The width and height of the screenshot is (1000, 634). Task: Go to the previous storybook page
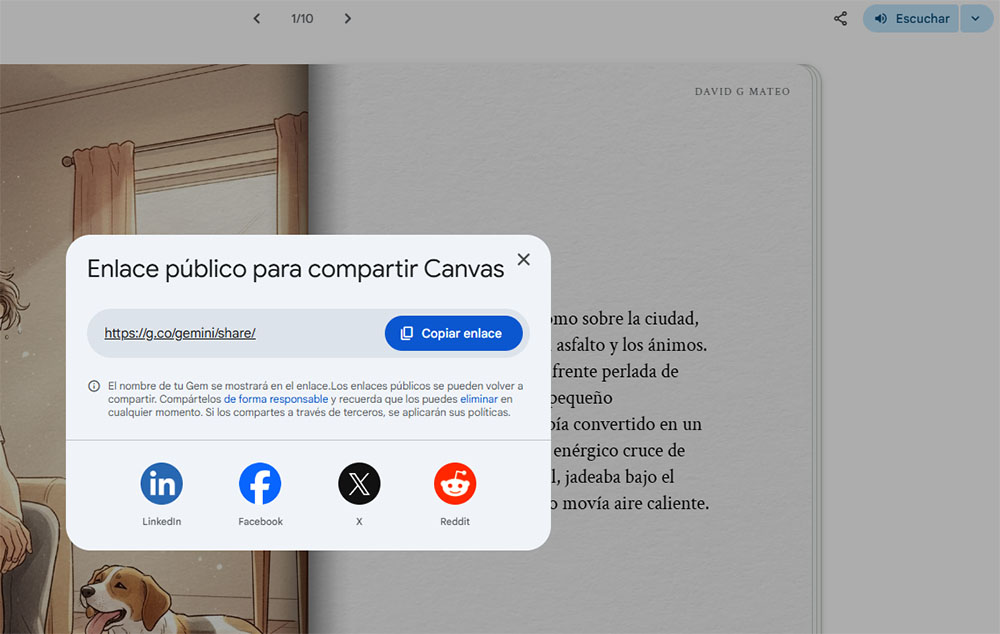256,18
